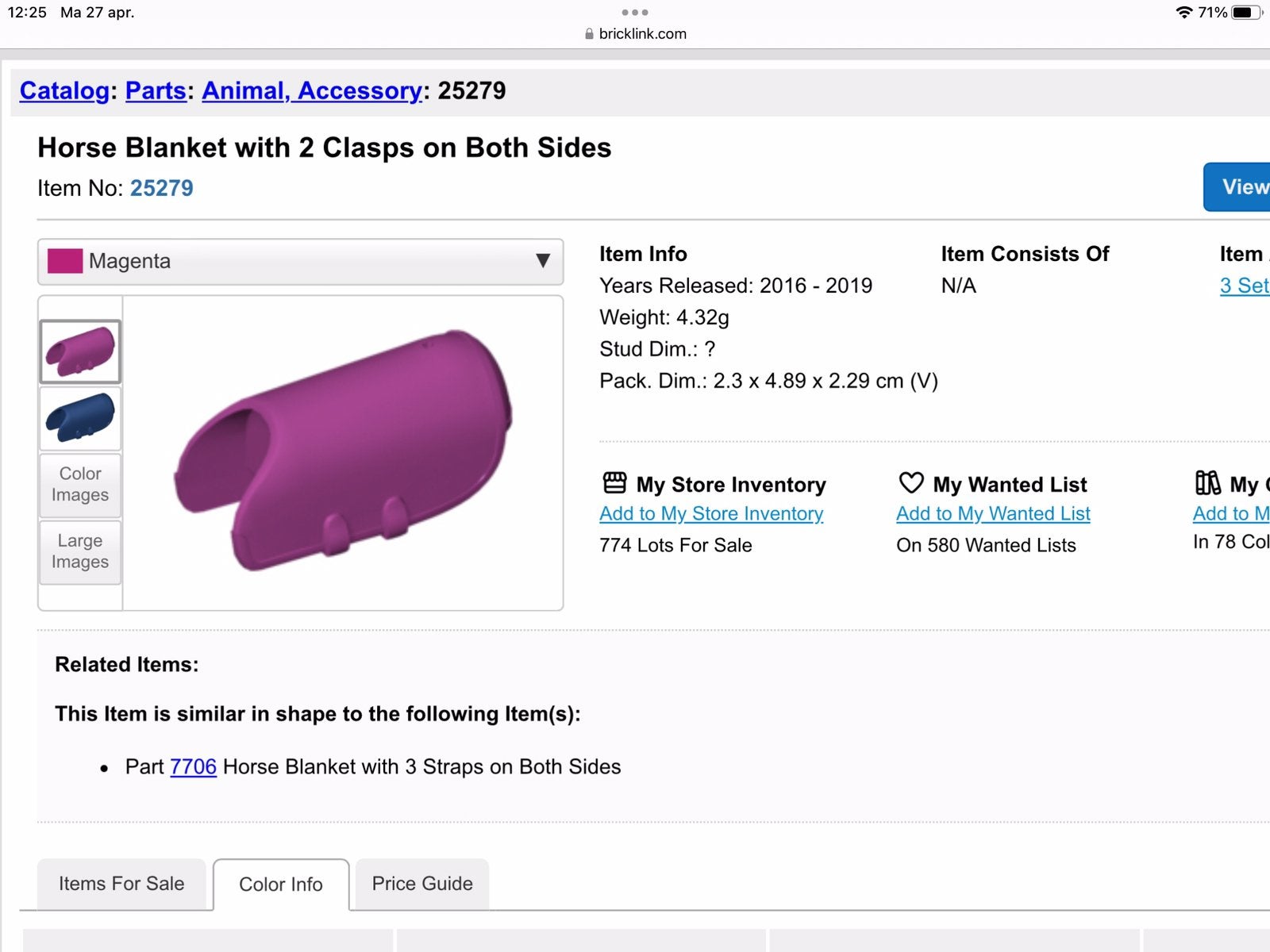
Task: Open the Magenta color dropdown
Action: point(301,262)
